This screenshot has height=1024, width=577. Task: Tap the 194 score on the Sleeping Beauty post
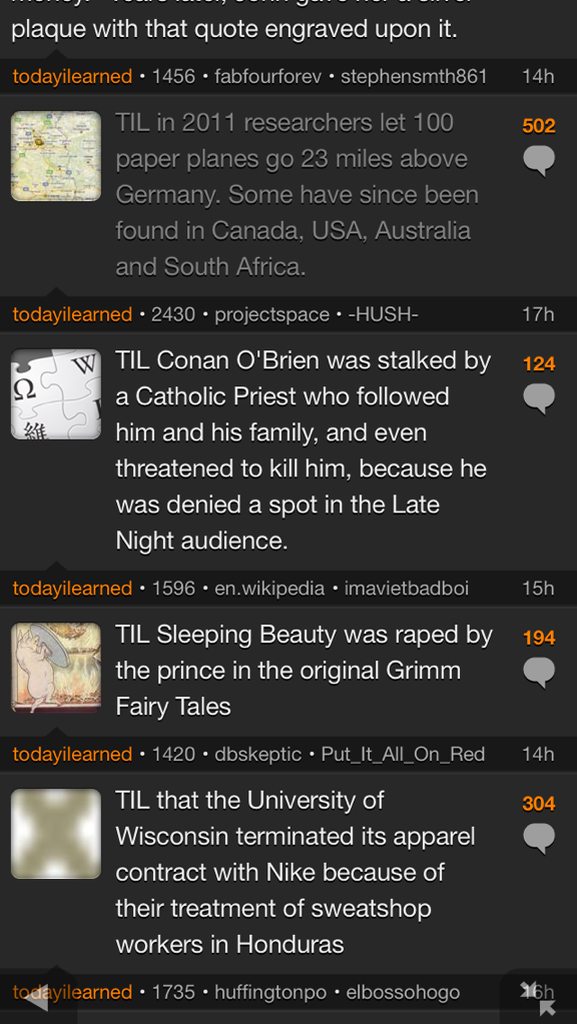(x=538, y=637)
